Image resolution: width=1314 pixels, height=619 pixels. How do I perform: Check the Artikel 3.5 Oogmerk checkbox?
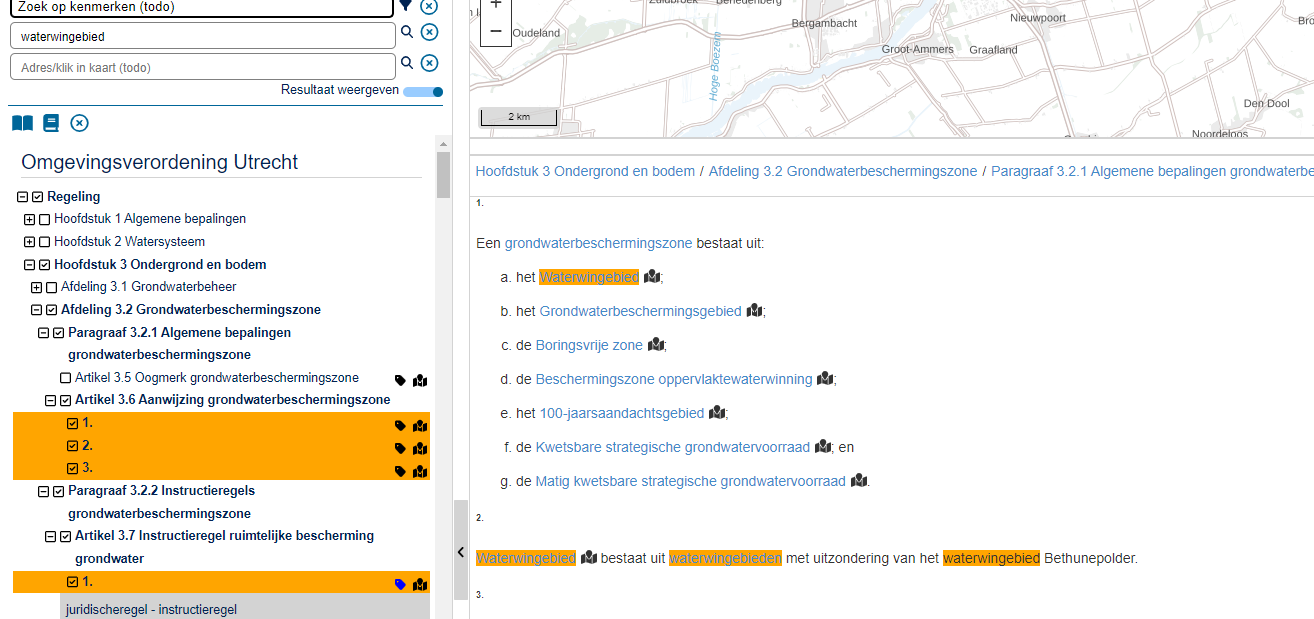pyautogui.click(x=65, y=378)
